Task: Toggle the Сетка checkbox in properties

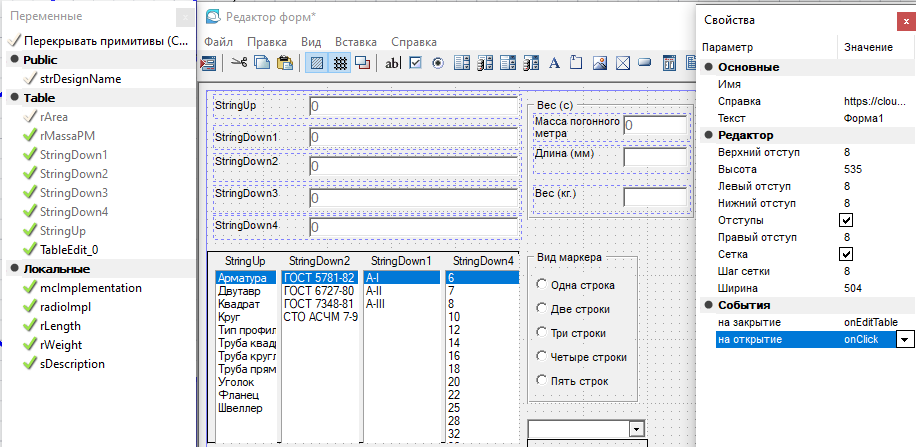Action: [x=845, y=254]
